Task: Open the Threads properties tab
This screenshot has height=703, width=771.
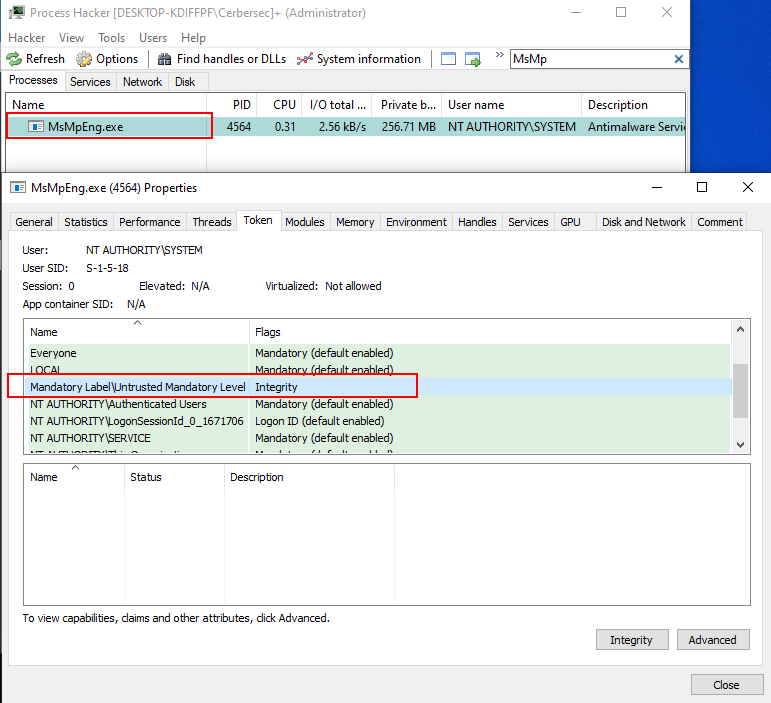Action: (x=212, y=222)
